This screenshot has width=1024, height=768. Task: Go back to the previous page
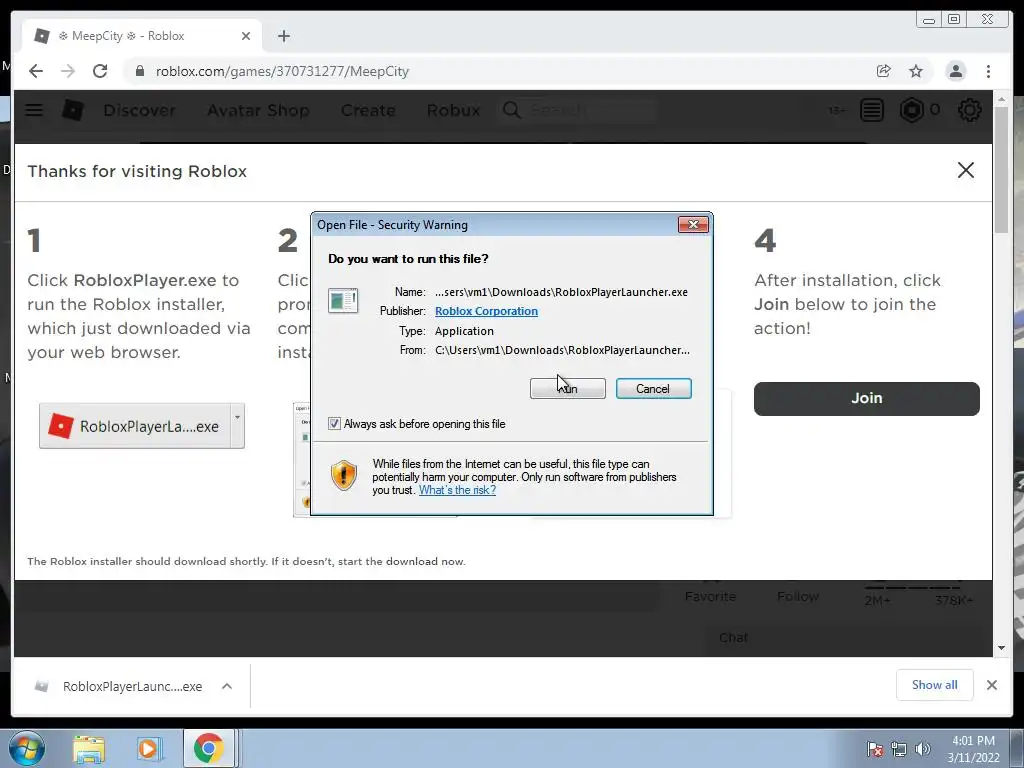[x=36, y=71]
